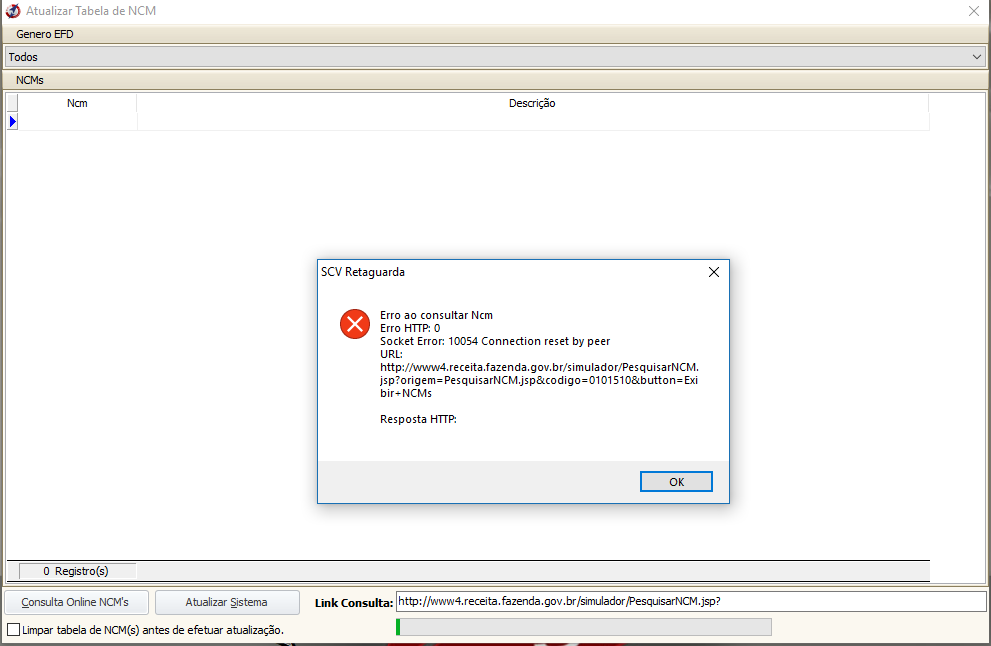Click the OK button in error dialog
The height and width of the screenshot is (646, 991).
676,482
